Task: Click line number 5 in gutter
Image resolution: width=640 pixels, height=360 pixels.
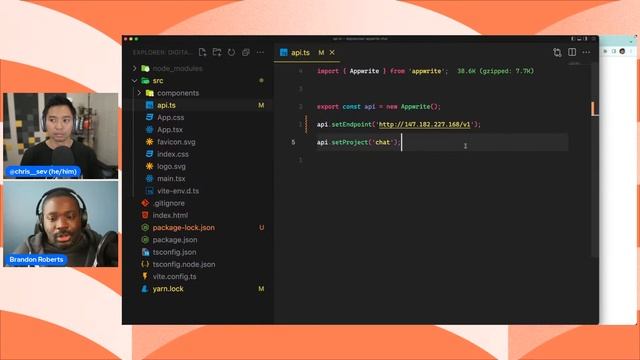Action: (293, 142)
